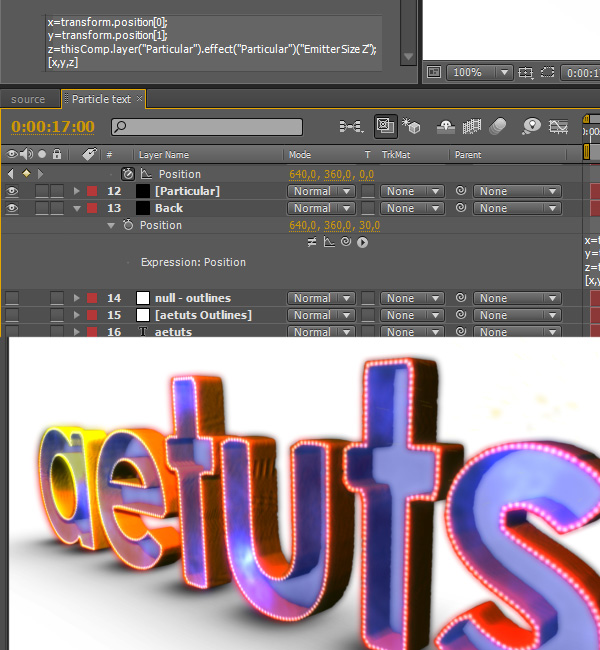Expand the aetuts Outlines layer

76,315
